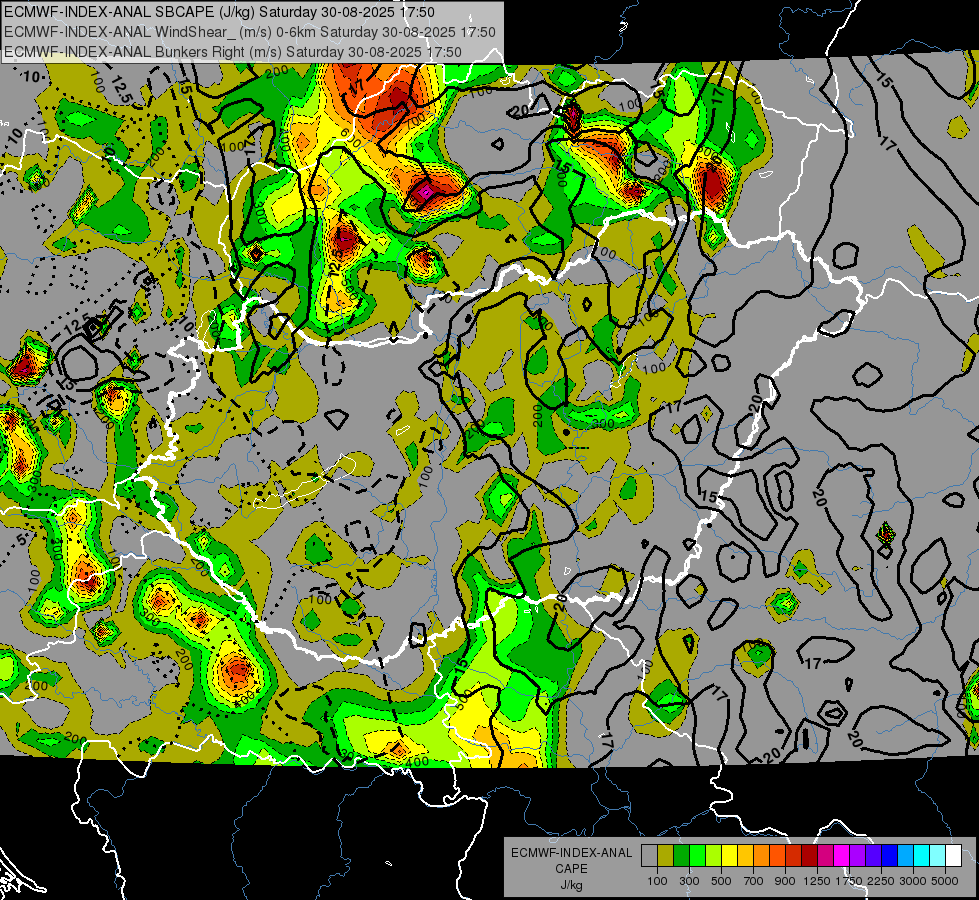Click the legend tick value 1750
This screenshot has height=900, width=979.
pos(849,881)
